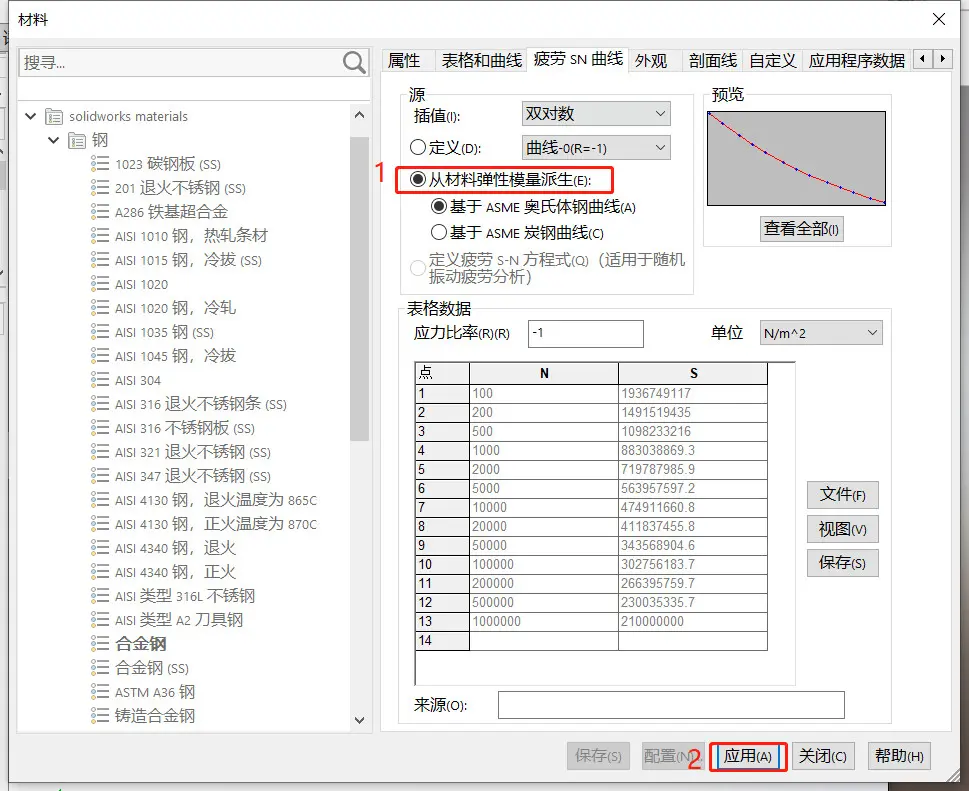Image resolution: width=969 pixels, height=791 pixels.
Task: Select AISI 4340 钢，正火 material
Action: [x=176, y=572]
